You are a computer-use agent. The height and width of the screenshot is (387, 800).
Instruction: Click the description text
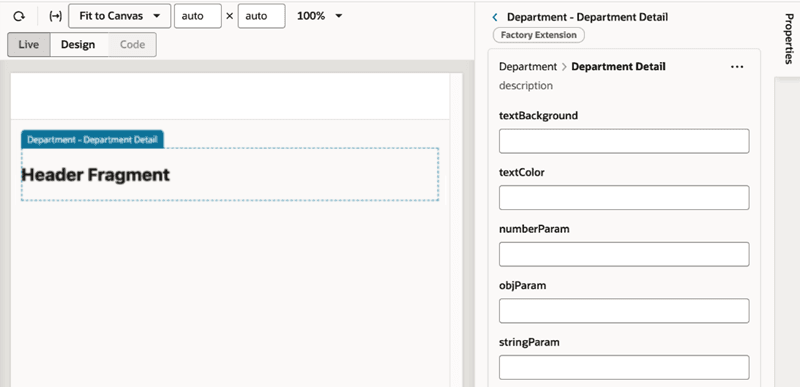[x=526, y=86]
